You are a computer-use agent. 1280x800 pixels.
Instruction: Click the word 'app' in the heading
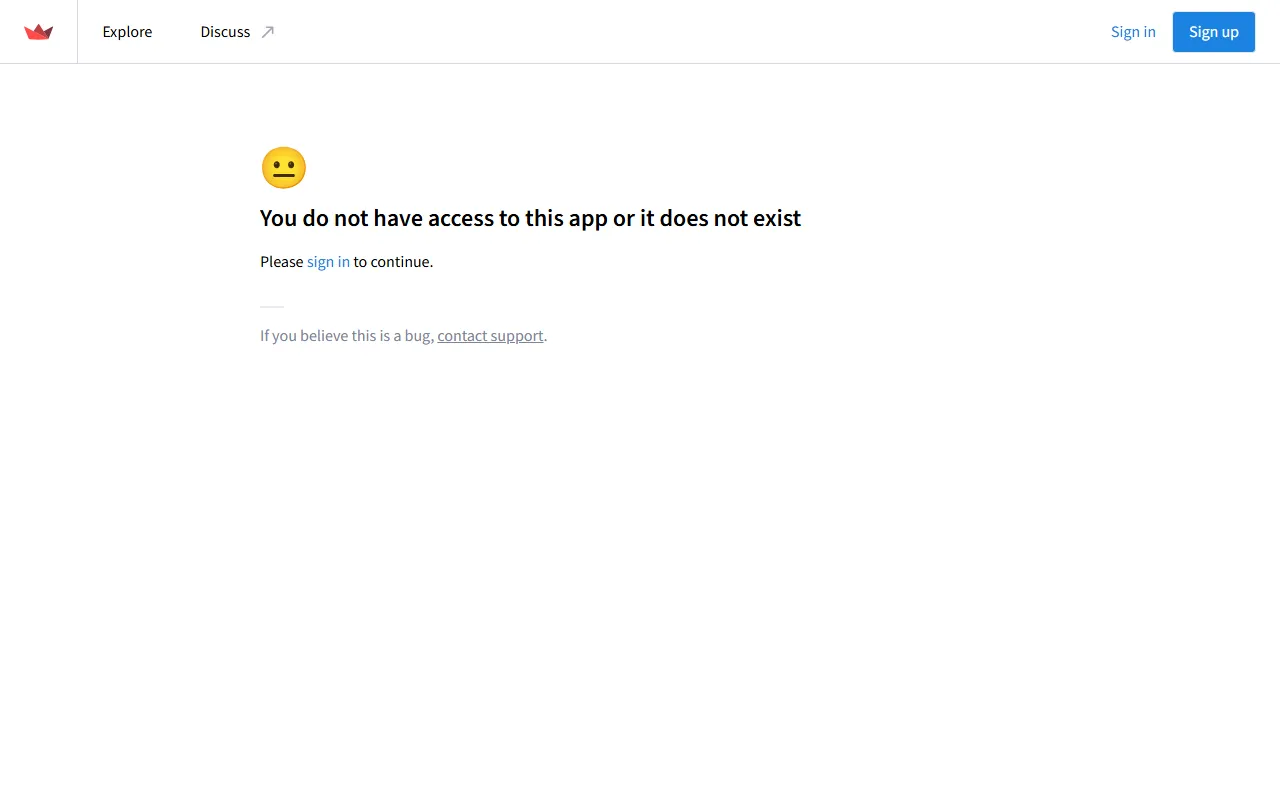[x=588, y=218]
